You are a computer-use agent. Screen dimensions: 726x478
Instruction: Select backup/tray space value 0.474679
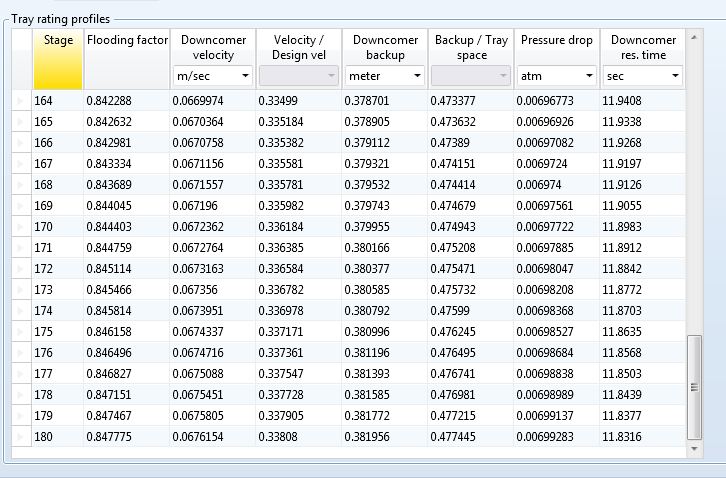pyautogui.click(x=470, y=206)
